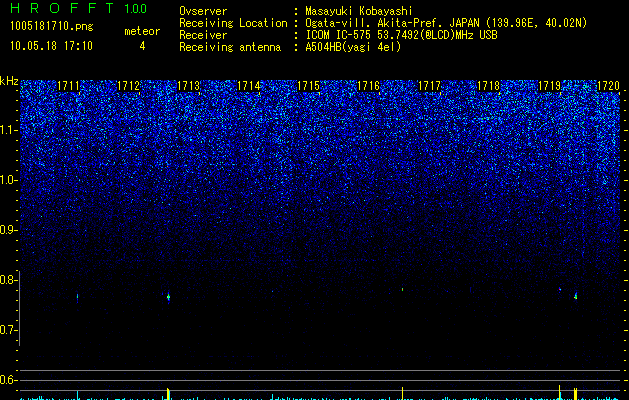The height and width of the screenshot is (400, 629).
Task: Click the Ogata-vill. Akita-Pref. JAPAN location text
Action: coord(446,23)
